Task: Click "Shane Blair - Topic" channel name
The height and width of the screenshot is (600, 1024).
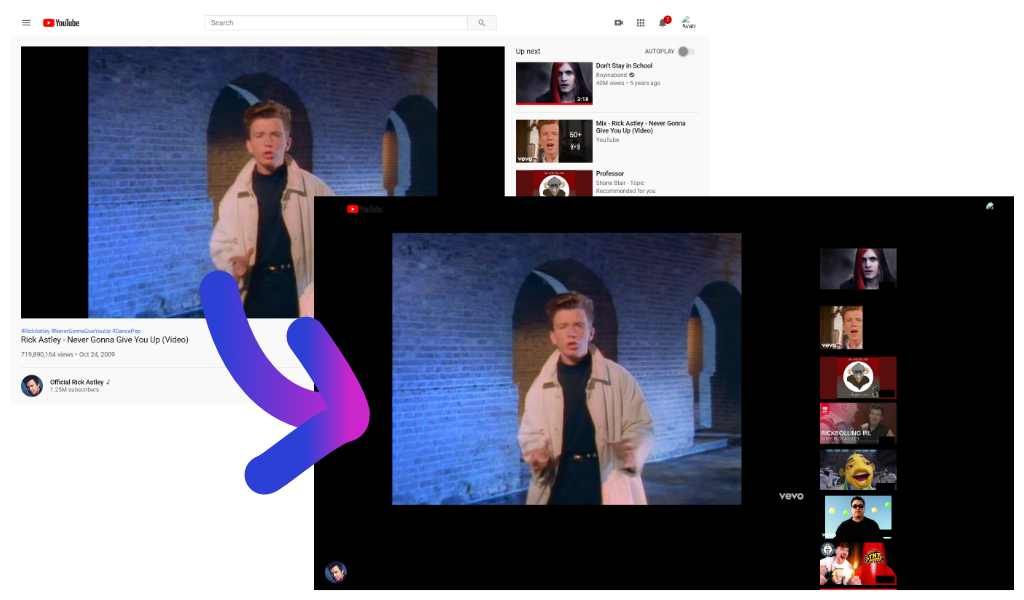Action: coord(620,183)
